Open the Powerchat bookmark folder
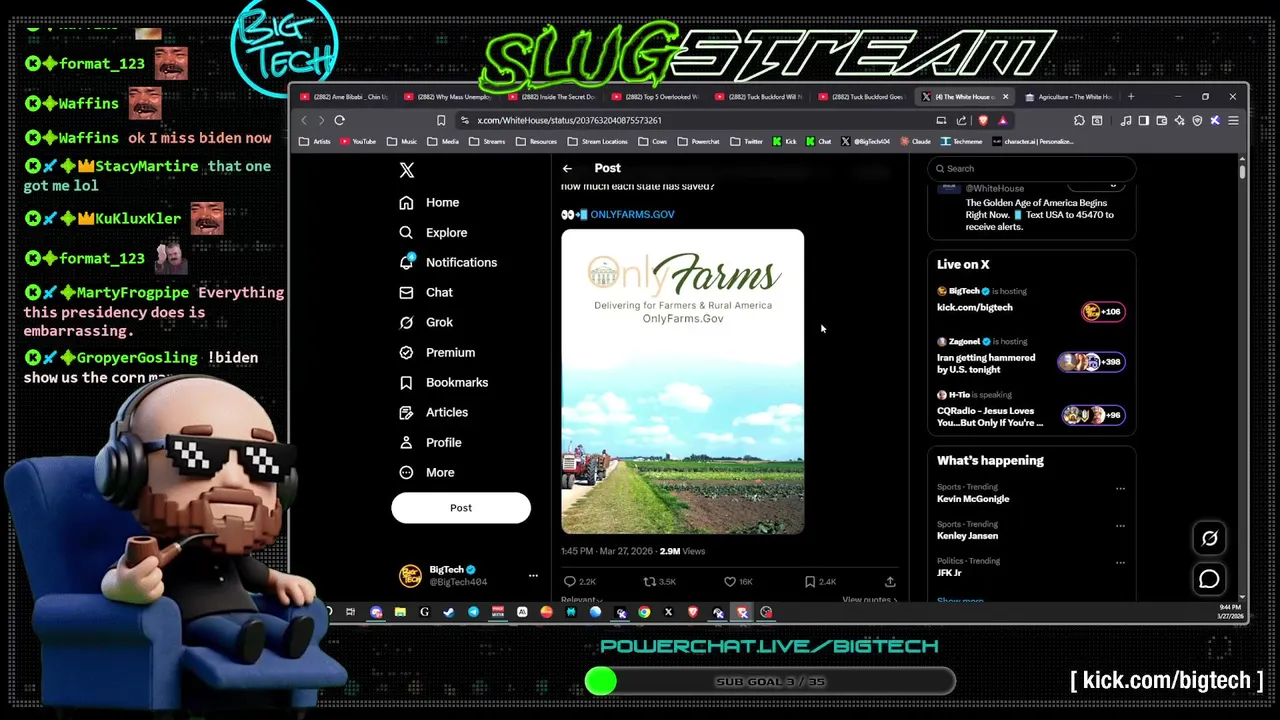 698,142
